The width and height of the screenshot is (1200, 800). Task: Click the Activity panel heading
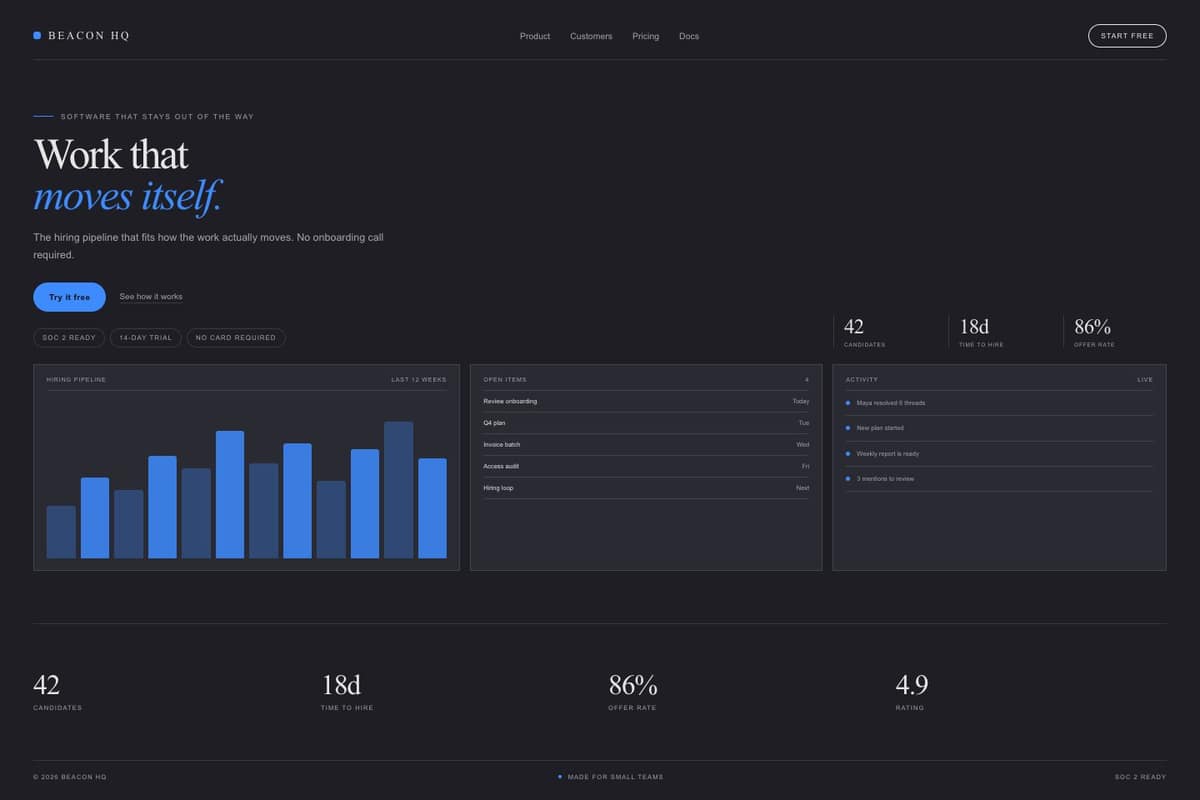[862, 380]
